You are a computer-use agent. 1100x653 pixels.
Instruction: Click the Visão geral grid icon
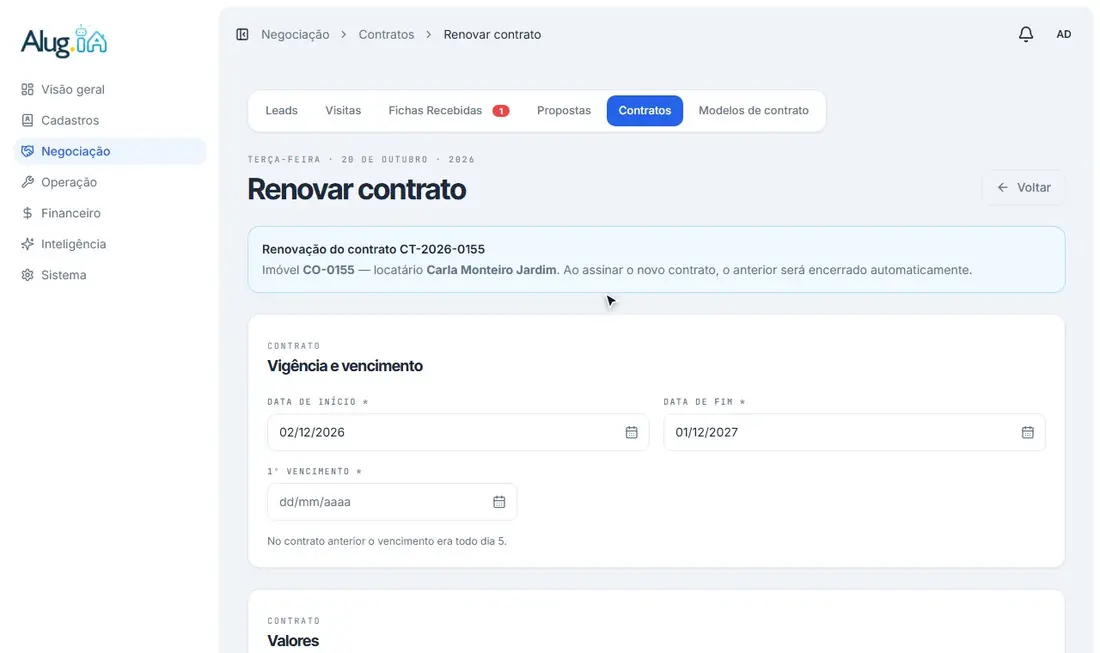coord(27,89)
